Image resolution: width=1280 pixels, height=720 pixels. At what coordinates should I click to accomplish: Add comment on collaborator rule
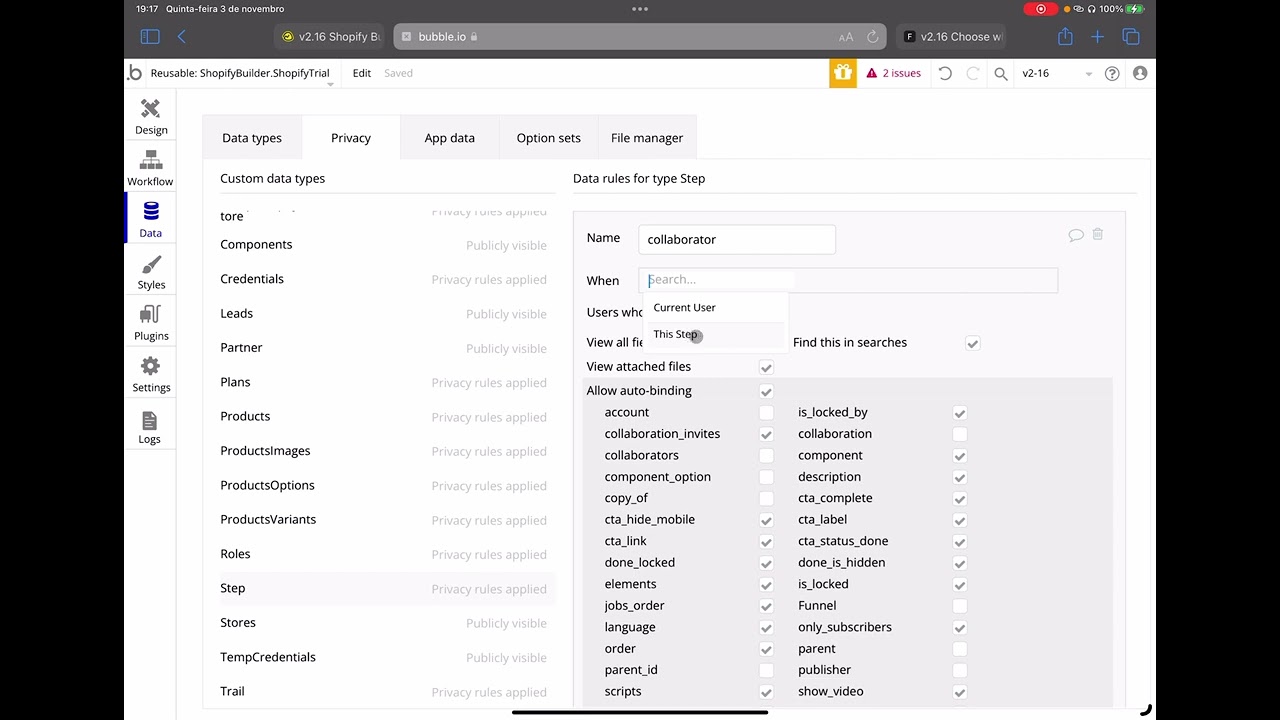1076,235
